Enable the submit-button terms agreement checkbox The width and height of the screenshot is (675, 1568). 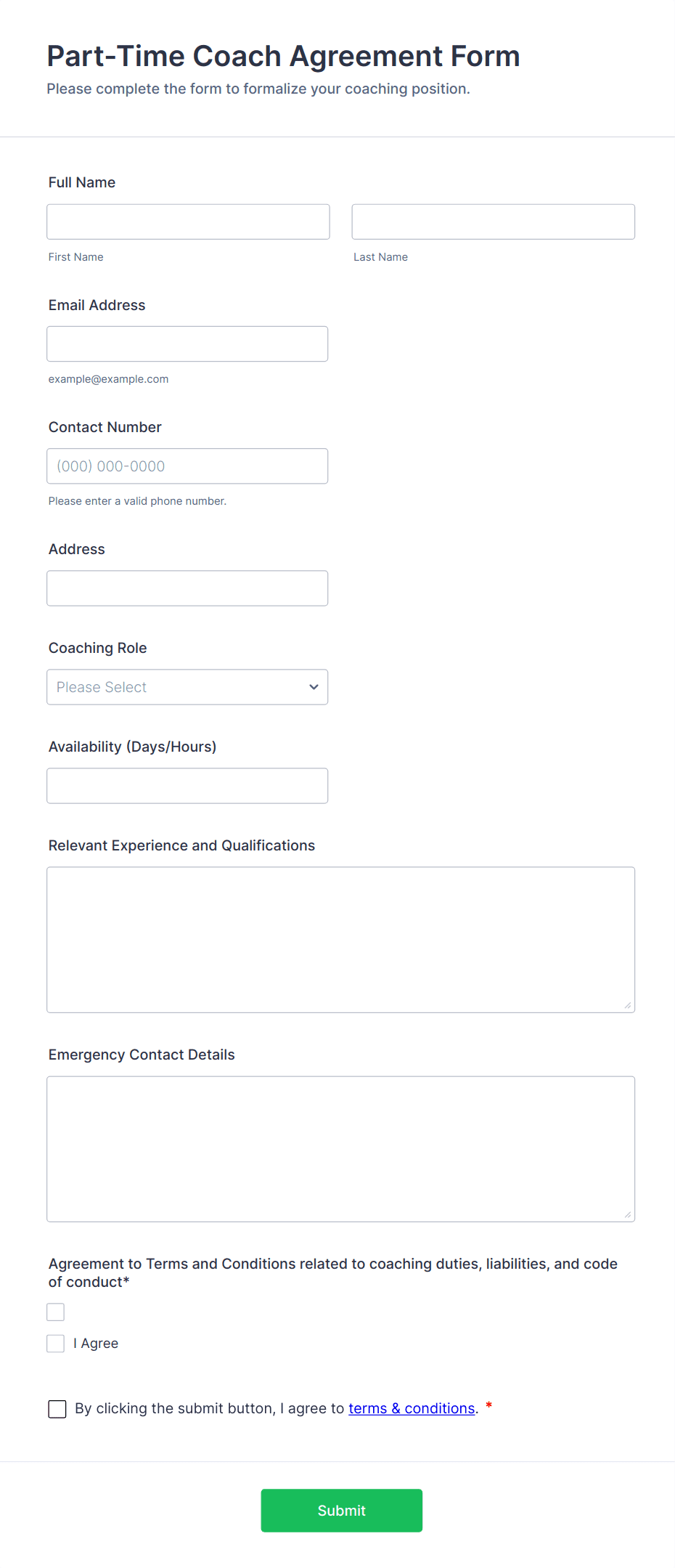[x=57, y=1409]
